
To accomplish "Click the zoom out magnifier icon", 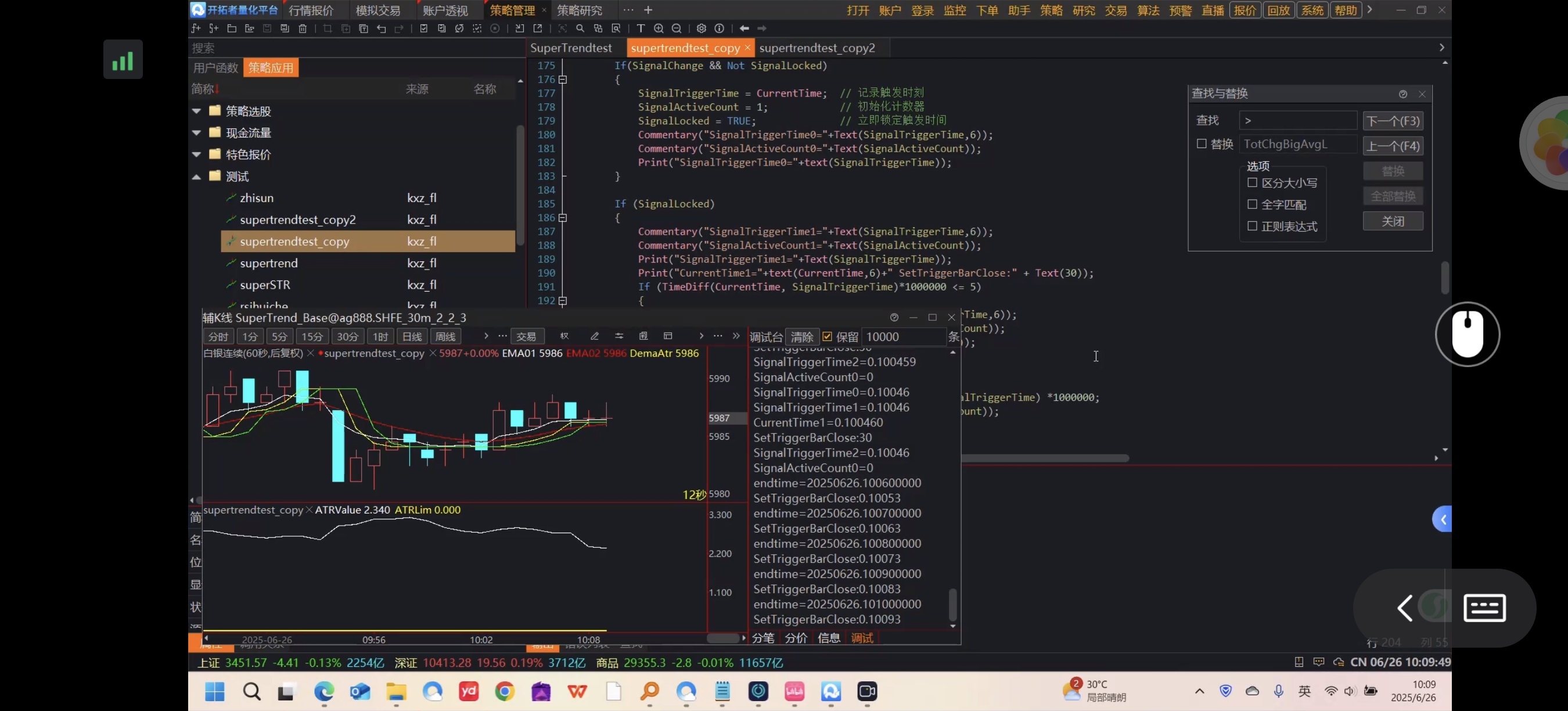I will tap(676, 28).
